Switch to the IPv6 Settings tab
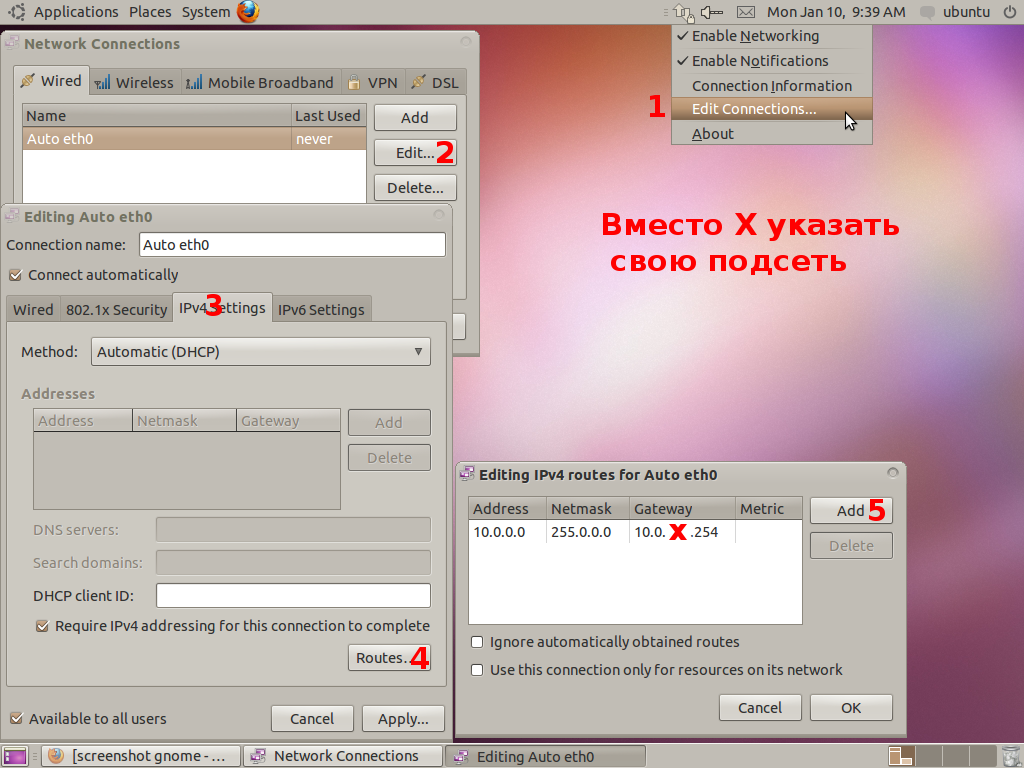The height and width of the screenshot is (768, 1024). [x=321, y=310]
